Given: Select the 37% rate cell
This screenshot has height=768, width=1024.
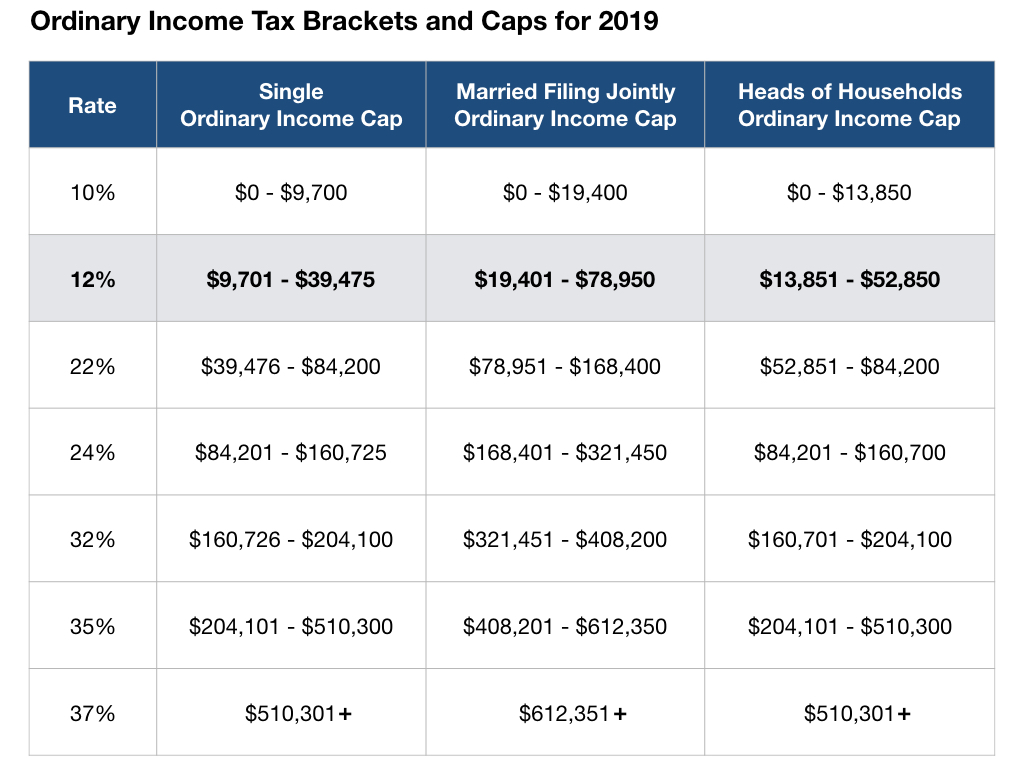Looking at the screenshot, I should click(92, 714).
